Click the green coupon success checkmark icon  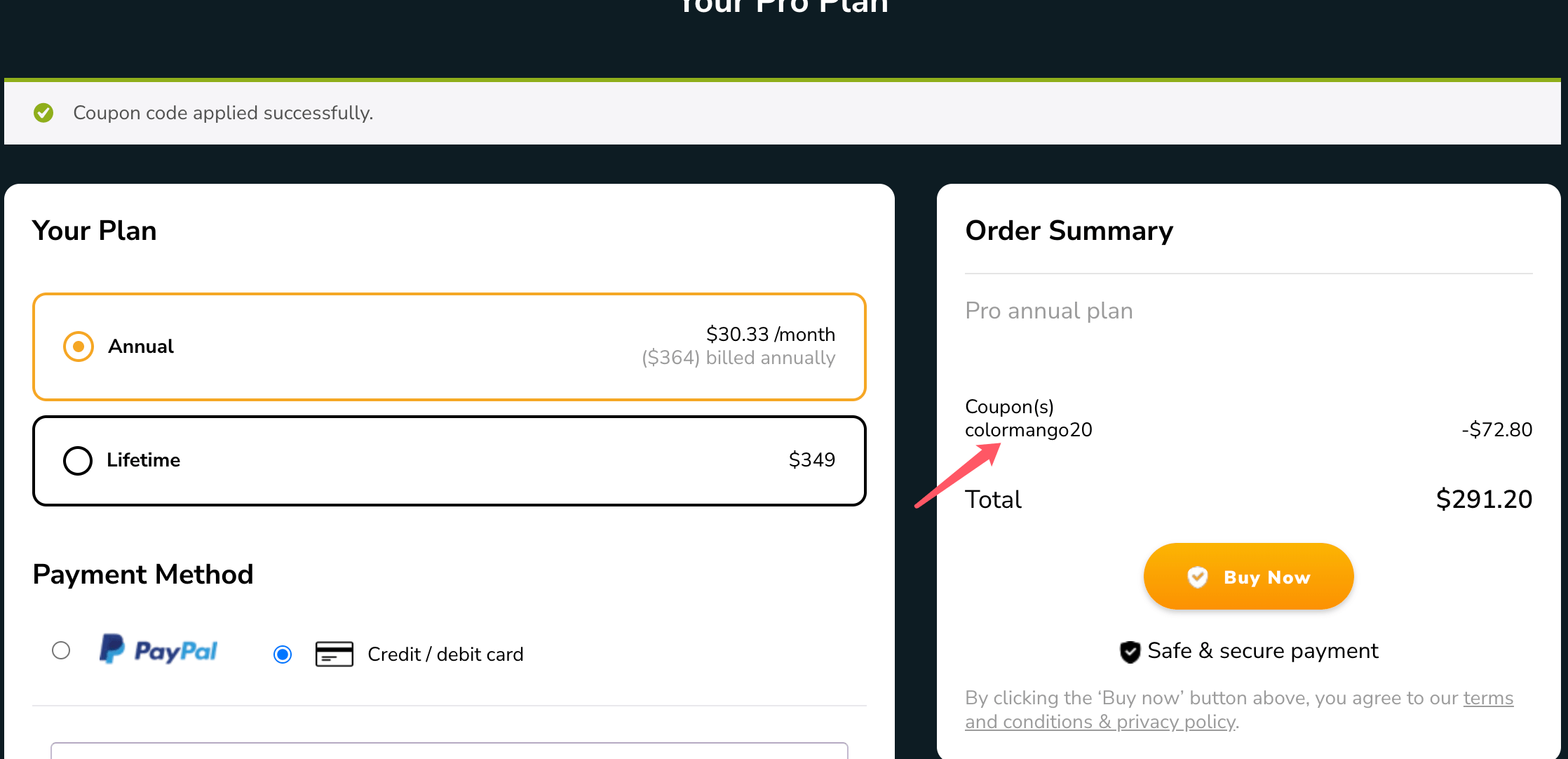[x=43, y=113]
